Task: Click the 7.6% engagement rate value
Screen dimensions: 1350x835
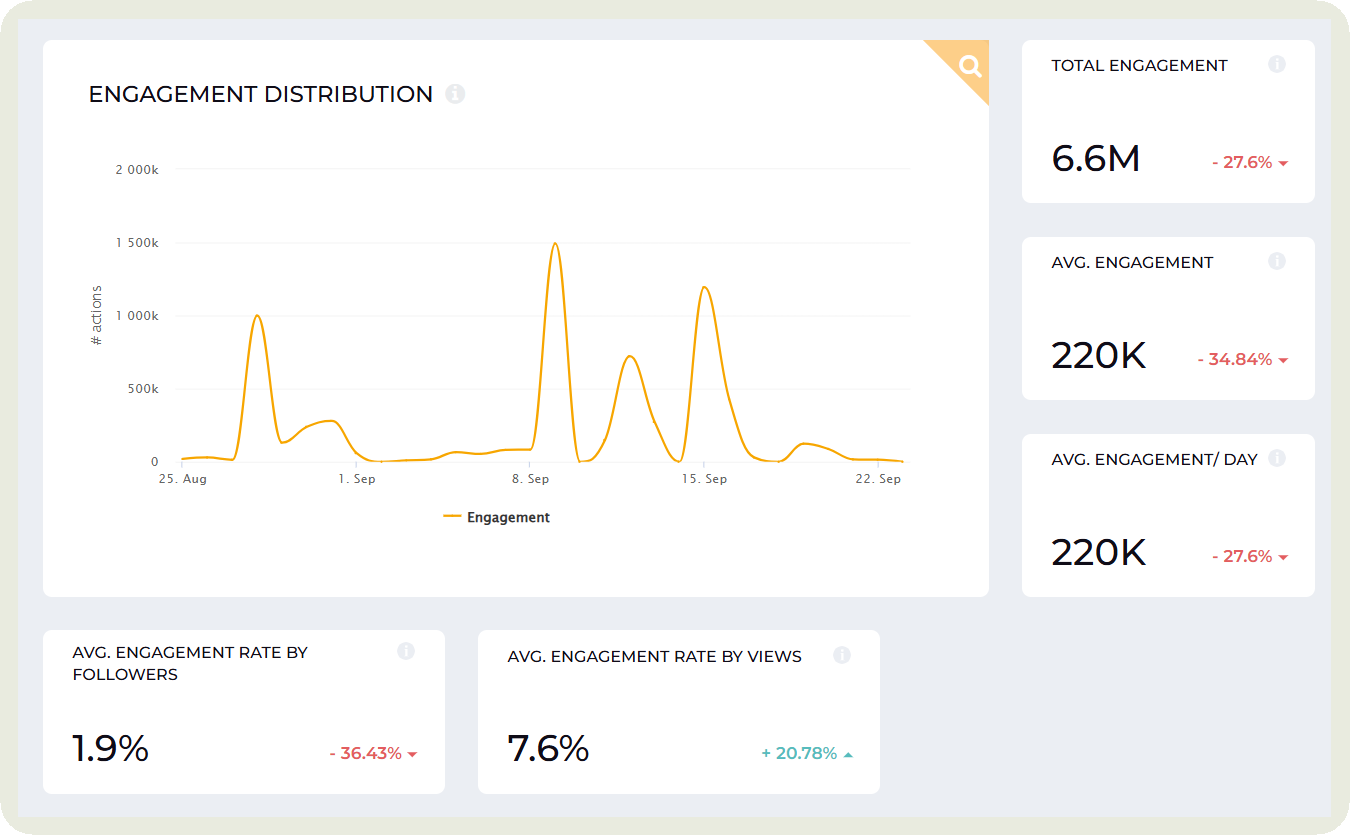Action: click(548, 749)
